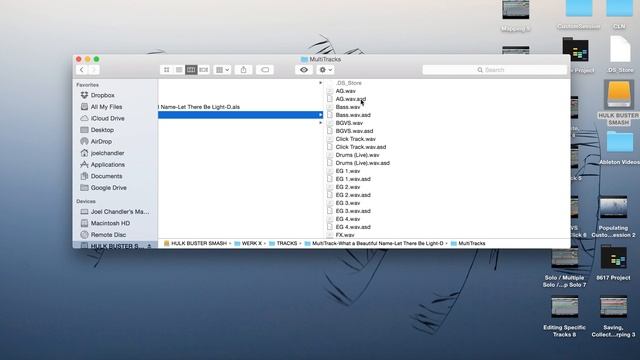Switch to Cover Flow view

204,70
